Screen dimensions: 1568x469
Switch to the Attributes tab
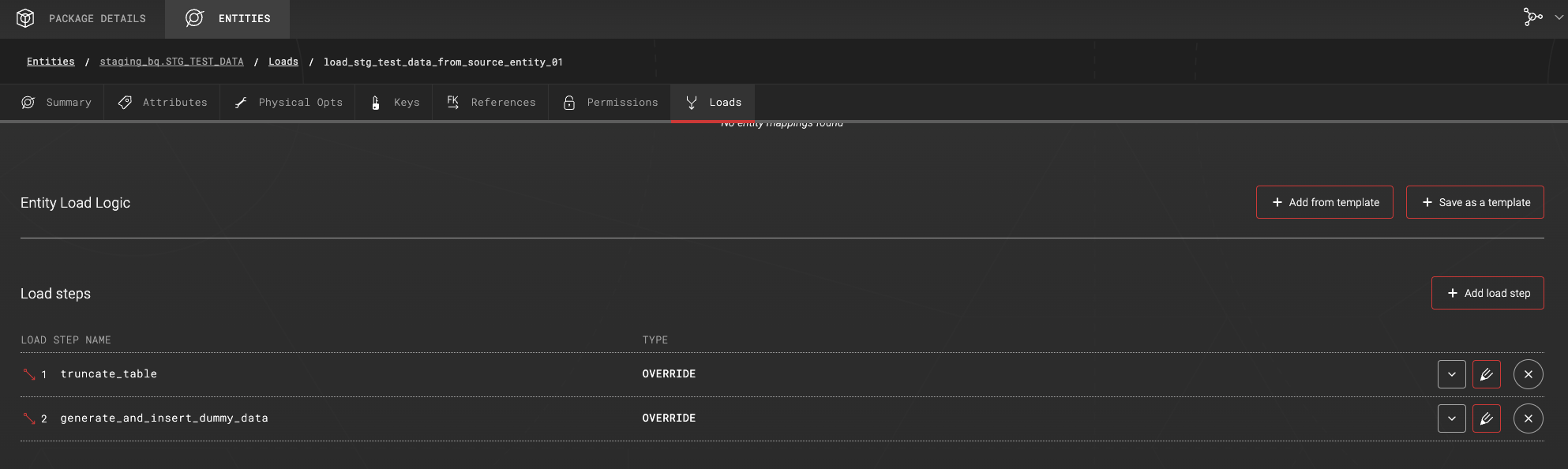pos(163,103)
